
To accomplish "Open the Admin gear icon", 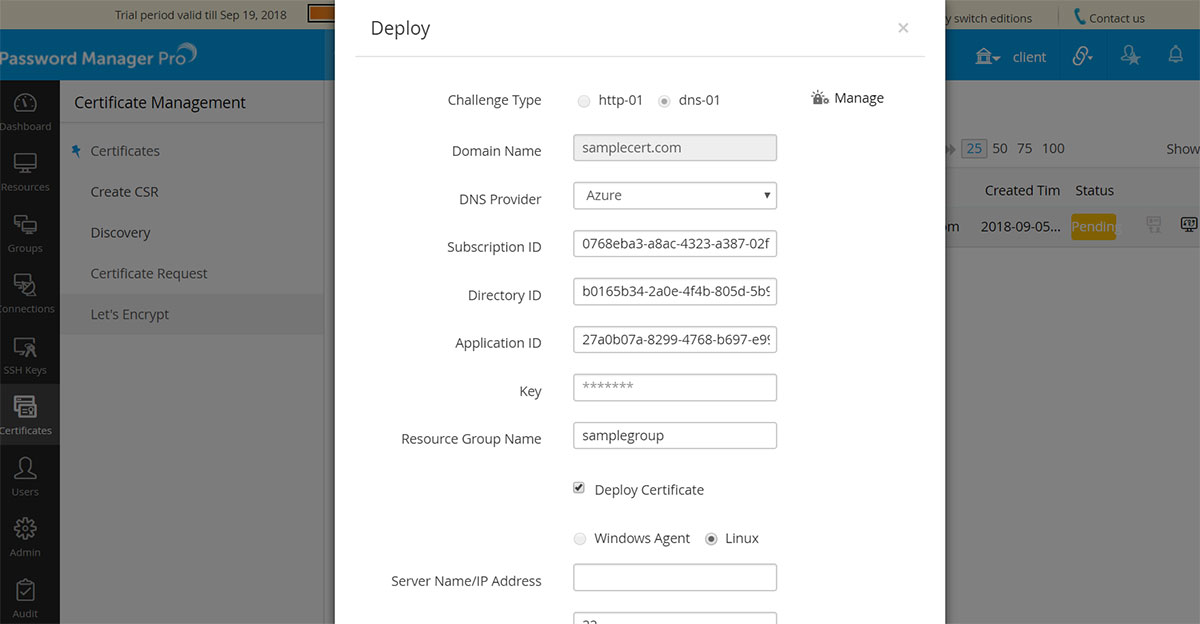I will 25,531.
